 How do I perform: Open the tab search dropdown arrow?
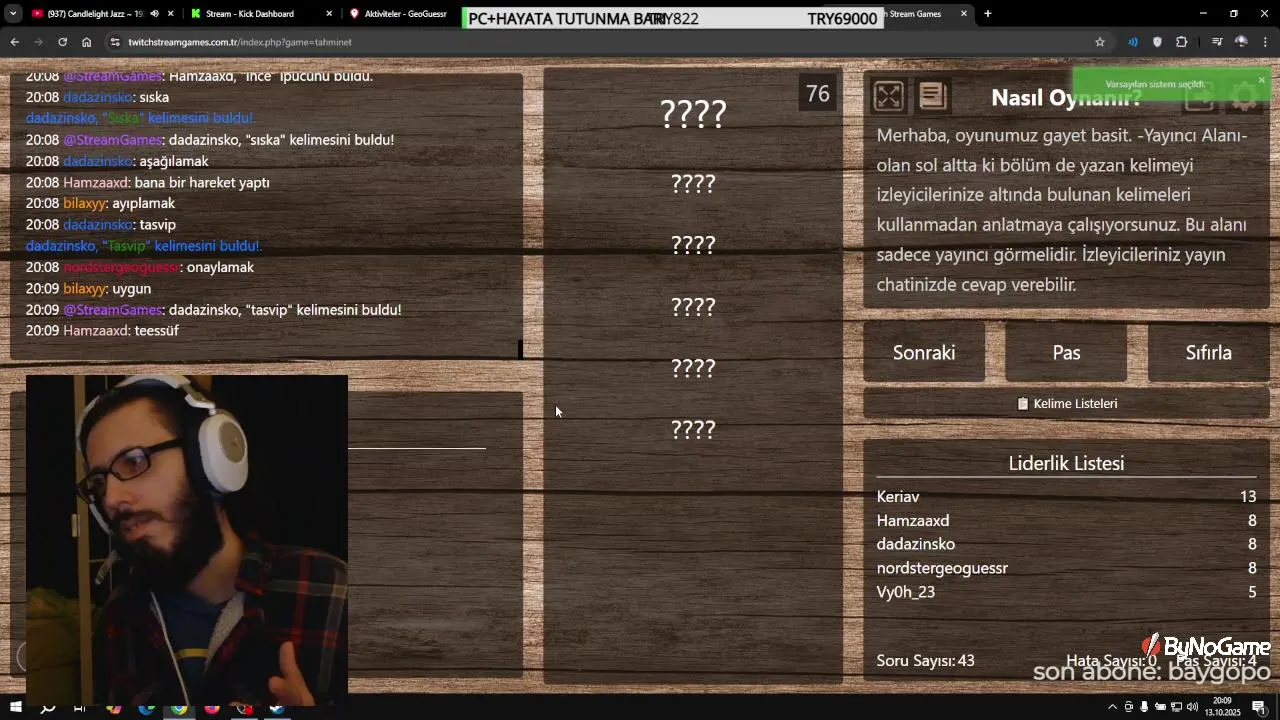click(12, 14)
